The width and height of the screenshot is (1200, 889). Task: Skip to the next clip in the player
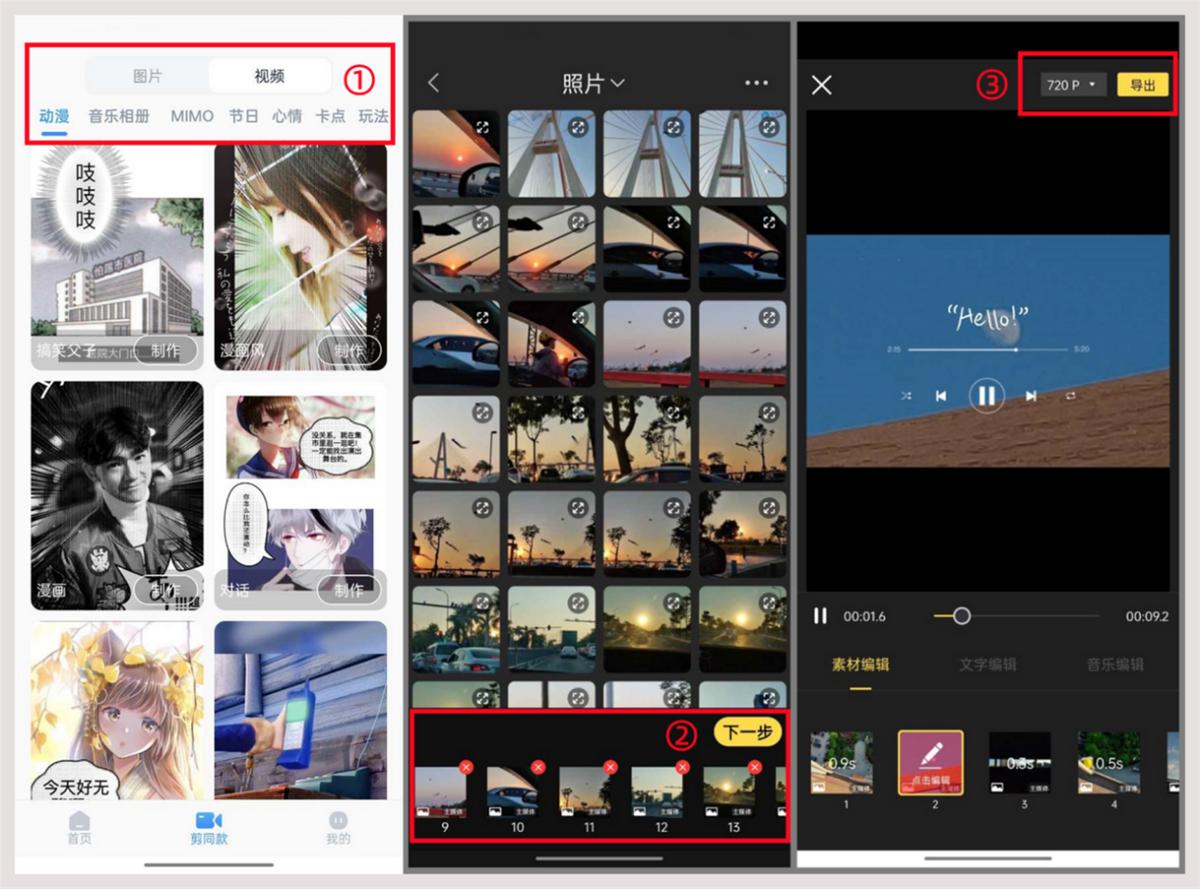coord(1031,395)
